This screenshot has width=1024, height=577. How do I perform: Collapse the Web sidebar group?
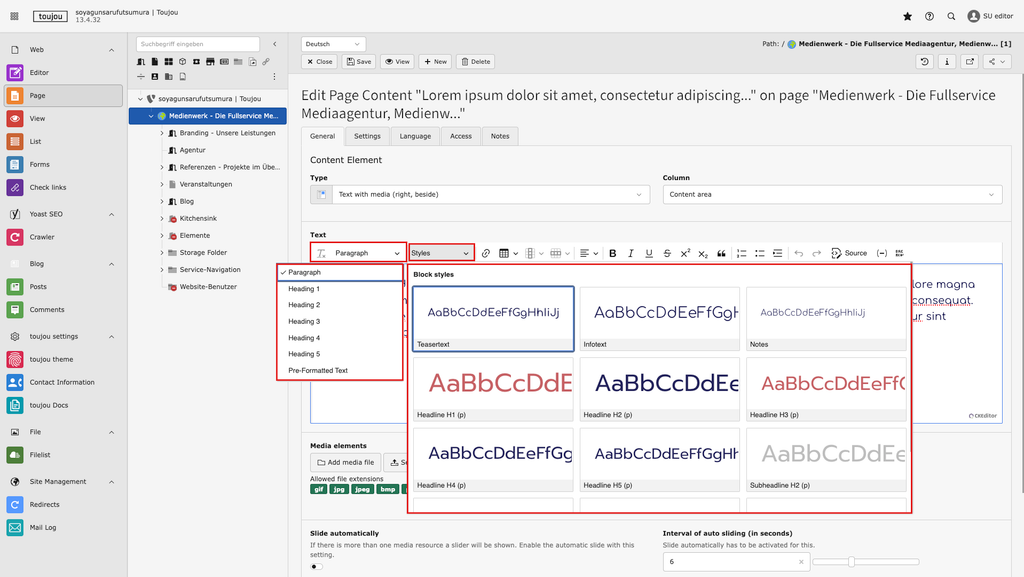[111, 50]
